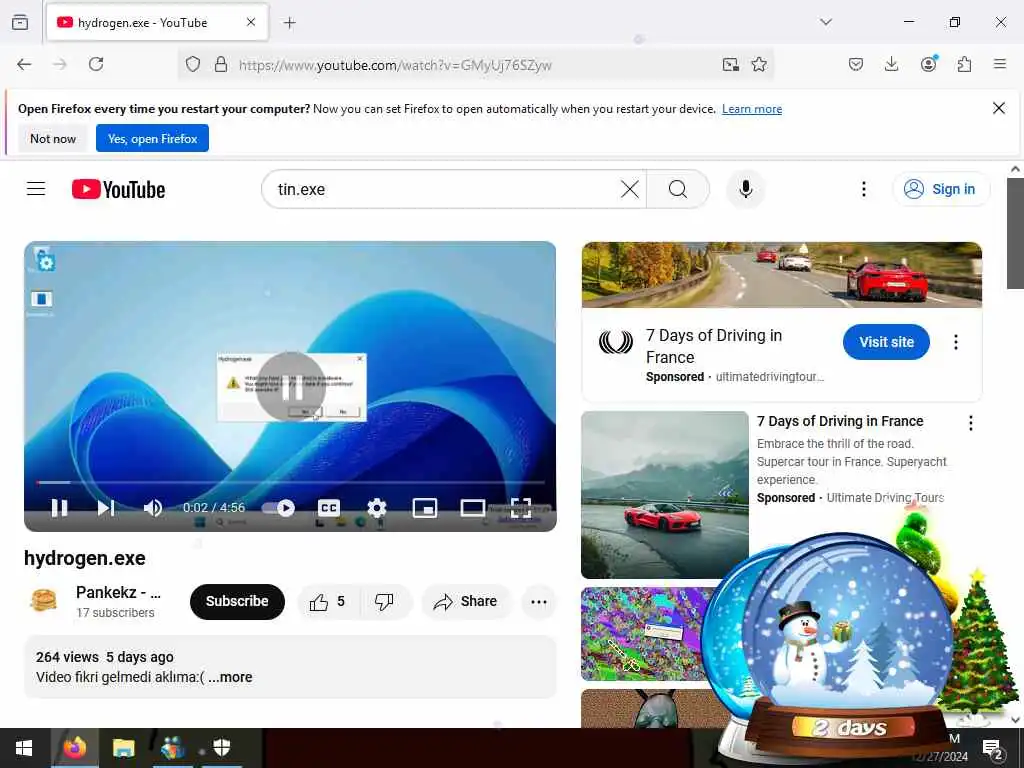Open the tracking protection shield icon
The width and height of the screenshot is (1024, 768).
point(193,64)
